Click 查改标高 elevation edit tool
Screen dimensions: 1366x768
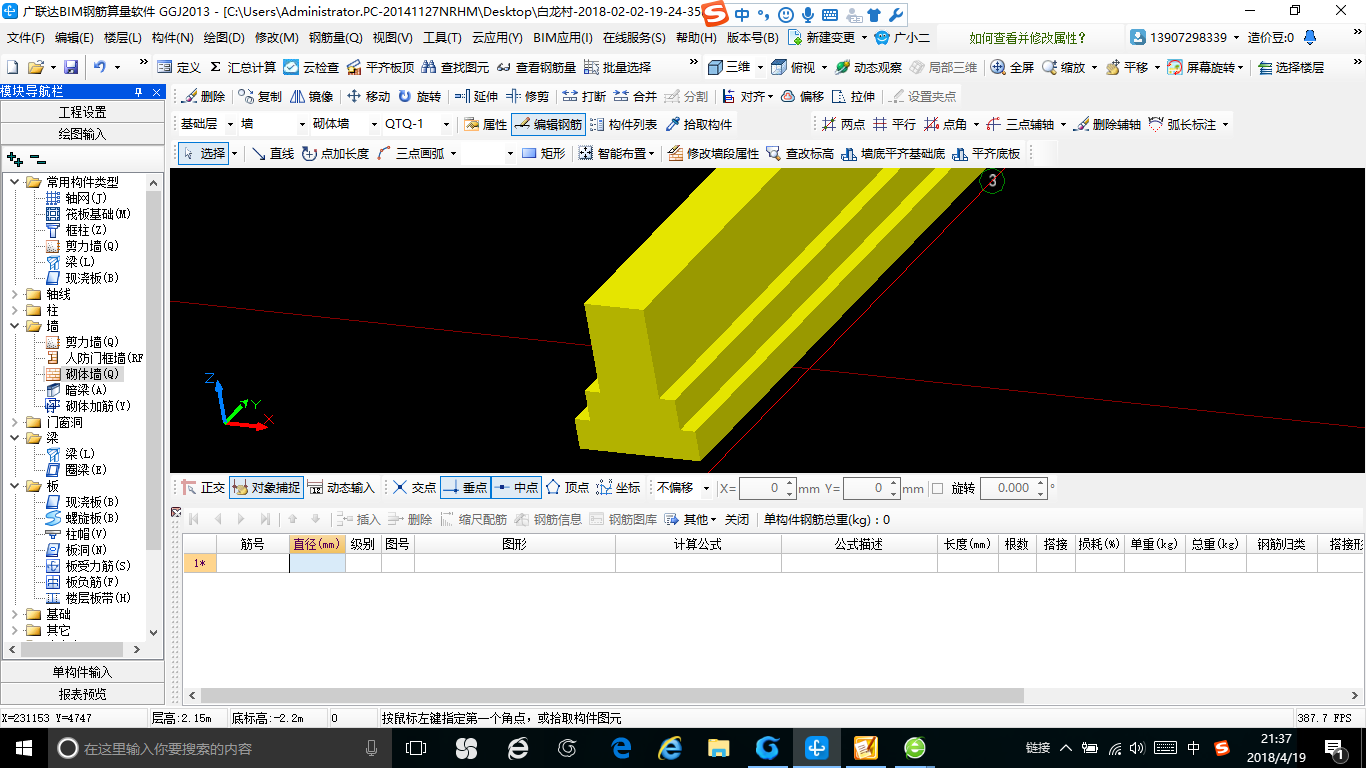click(800, 154)
